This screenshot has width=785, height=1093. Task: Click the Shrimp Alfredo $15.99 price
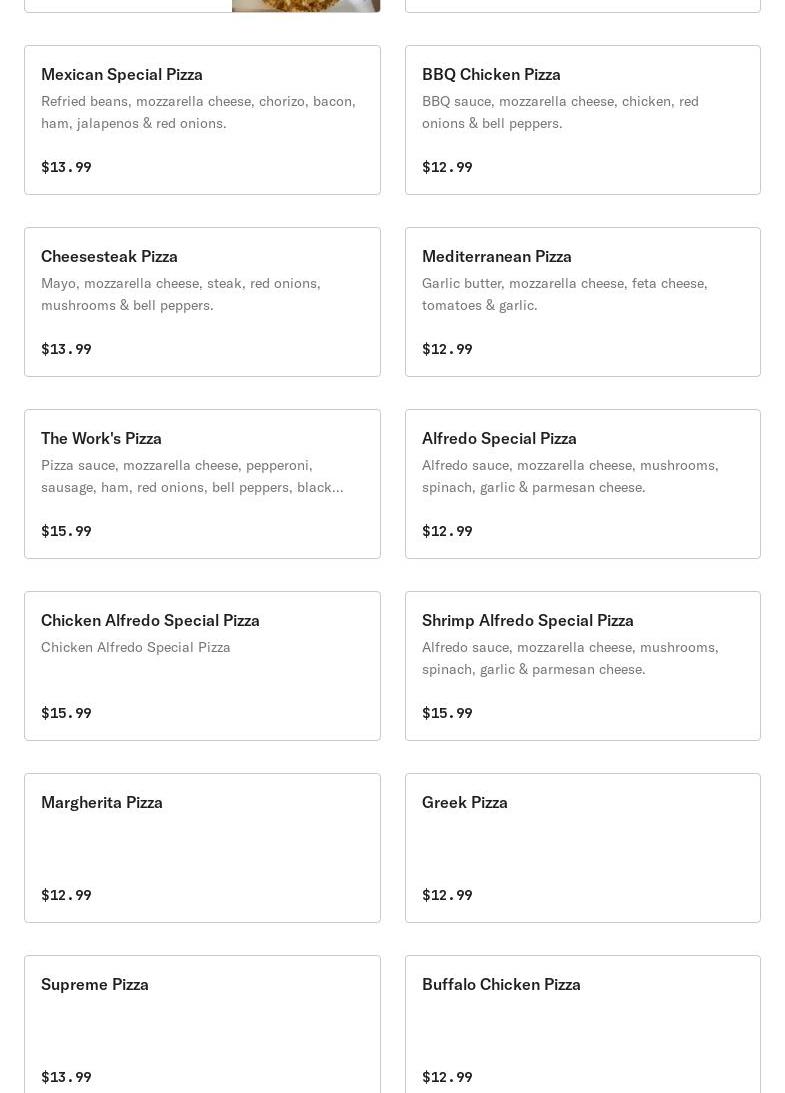tap(447, 713)
